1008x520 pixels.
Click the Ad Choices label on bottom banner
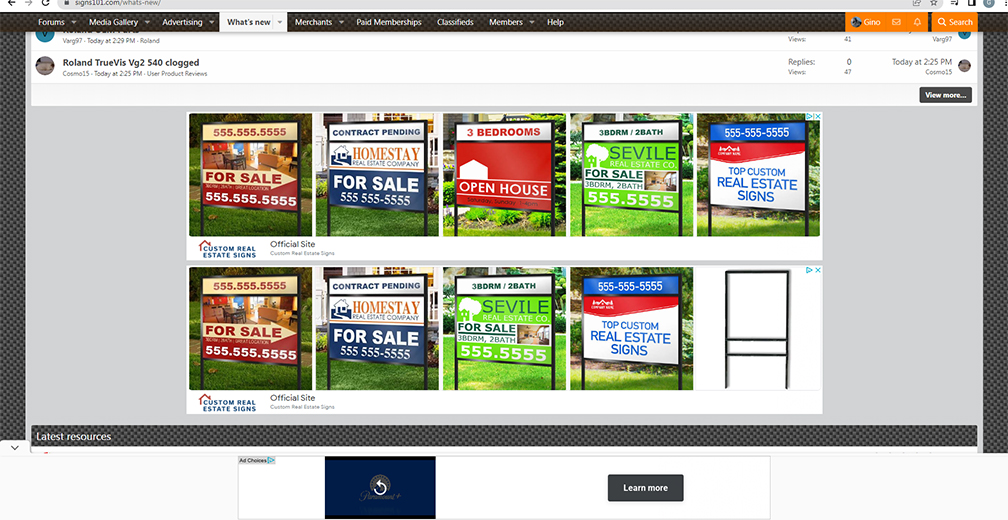tap(256, 460)
